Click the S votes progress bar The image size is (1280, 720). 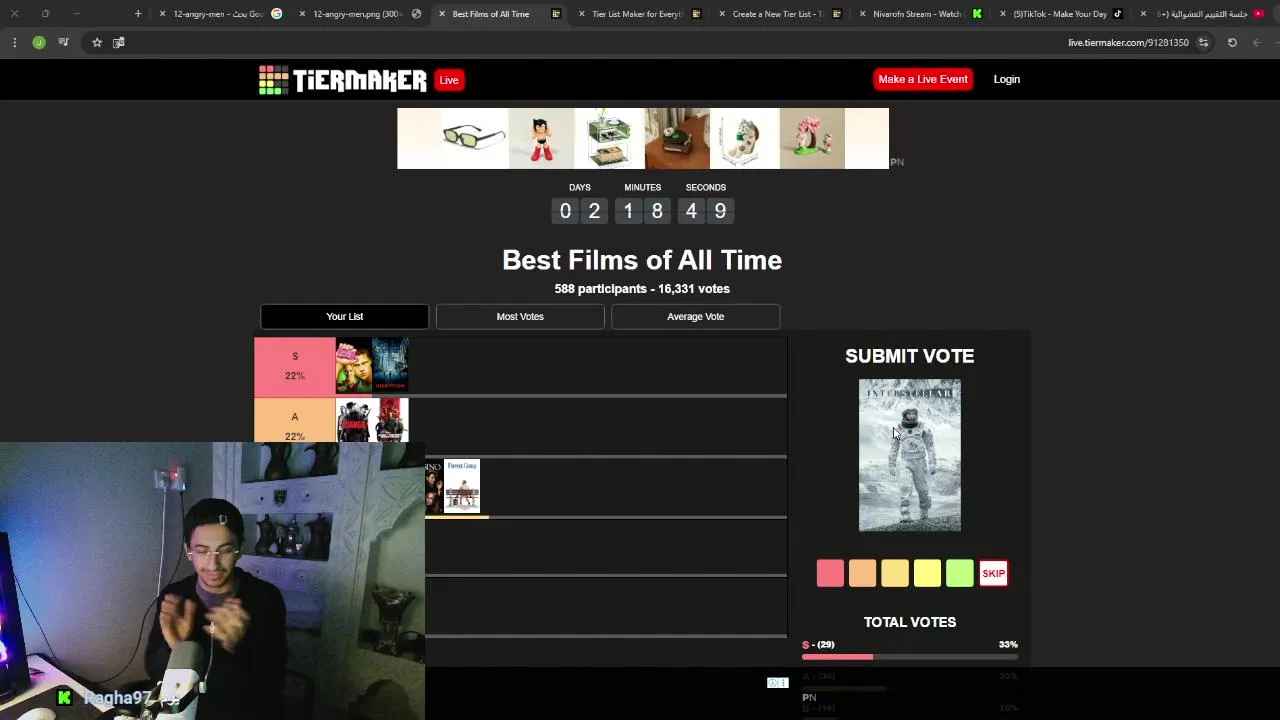click(909, 657)
